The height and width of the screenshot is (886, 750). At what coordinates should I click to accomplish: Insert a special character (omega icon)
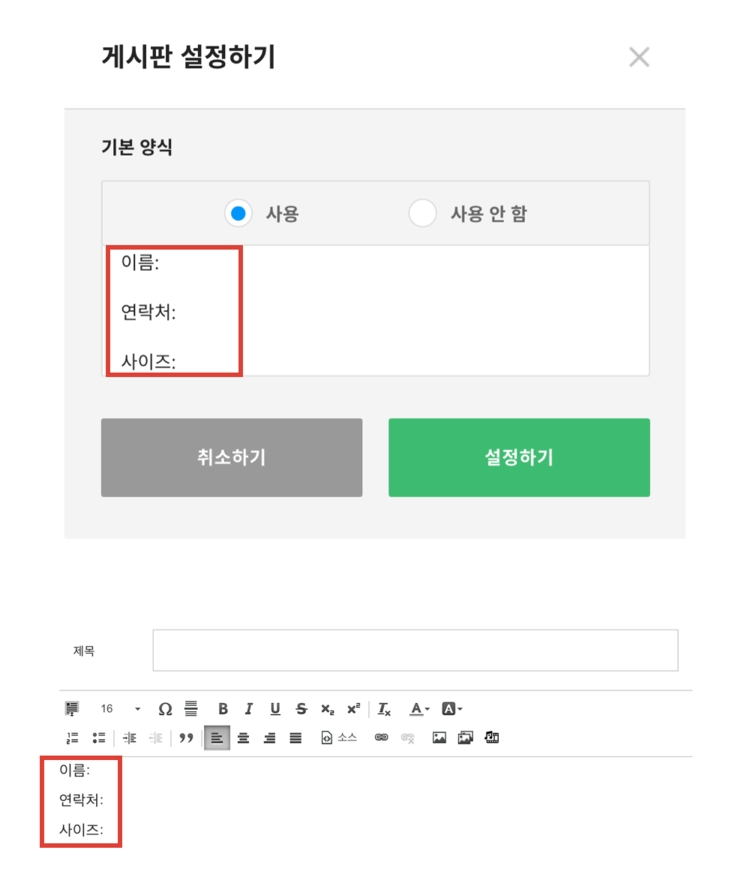[x=165, y=709]
